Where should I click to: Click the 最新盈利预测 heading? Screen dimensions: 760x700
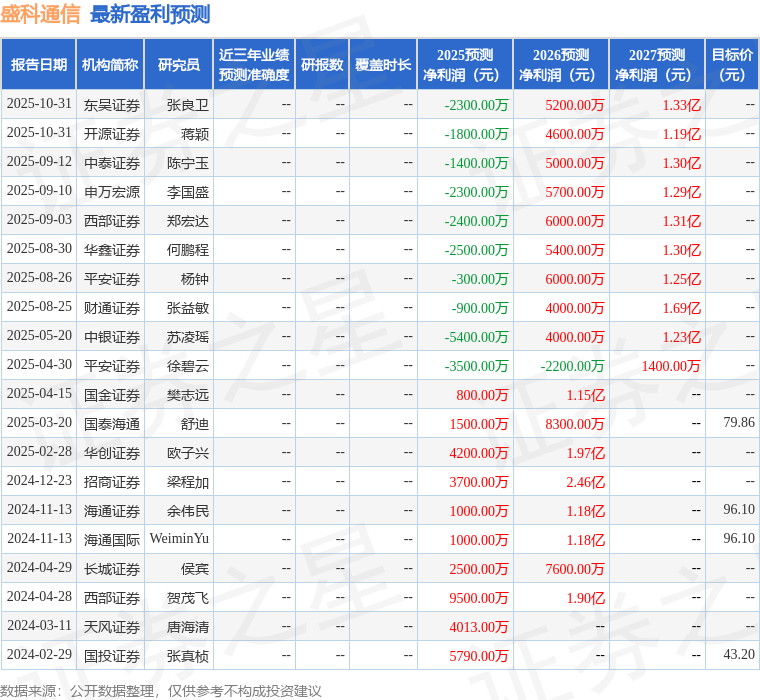pos(150,14)
